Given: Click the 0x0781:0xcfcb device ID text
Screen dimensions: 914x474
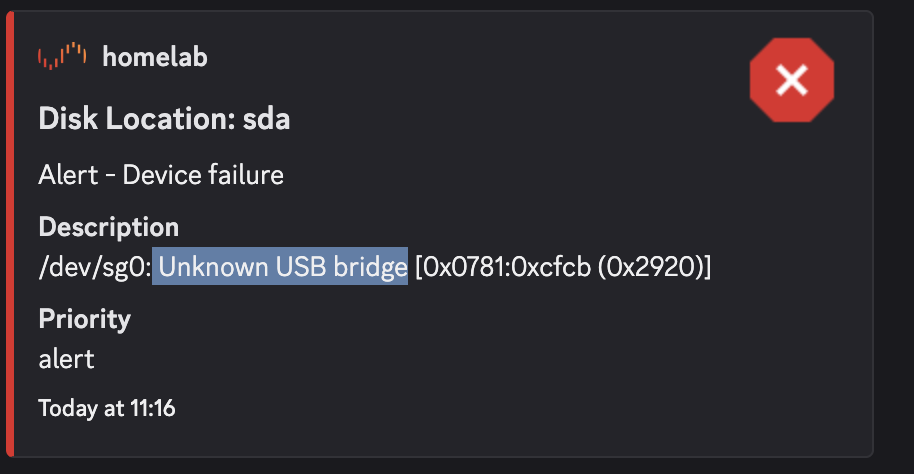Looking at the screenshot, I should (507, 267).
